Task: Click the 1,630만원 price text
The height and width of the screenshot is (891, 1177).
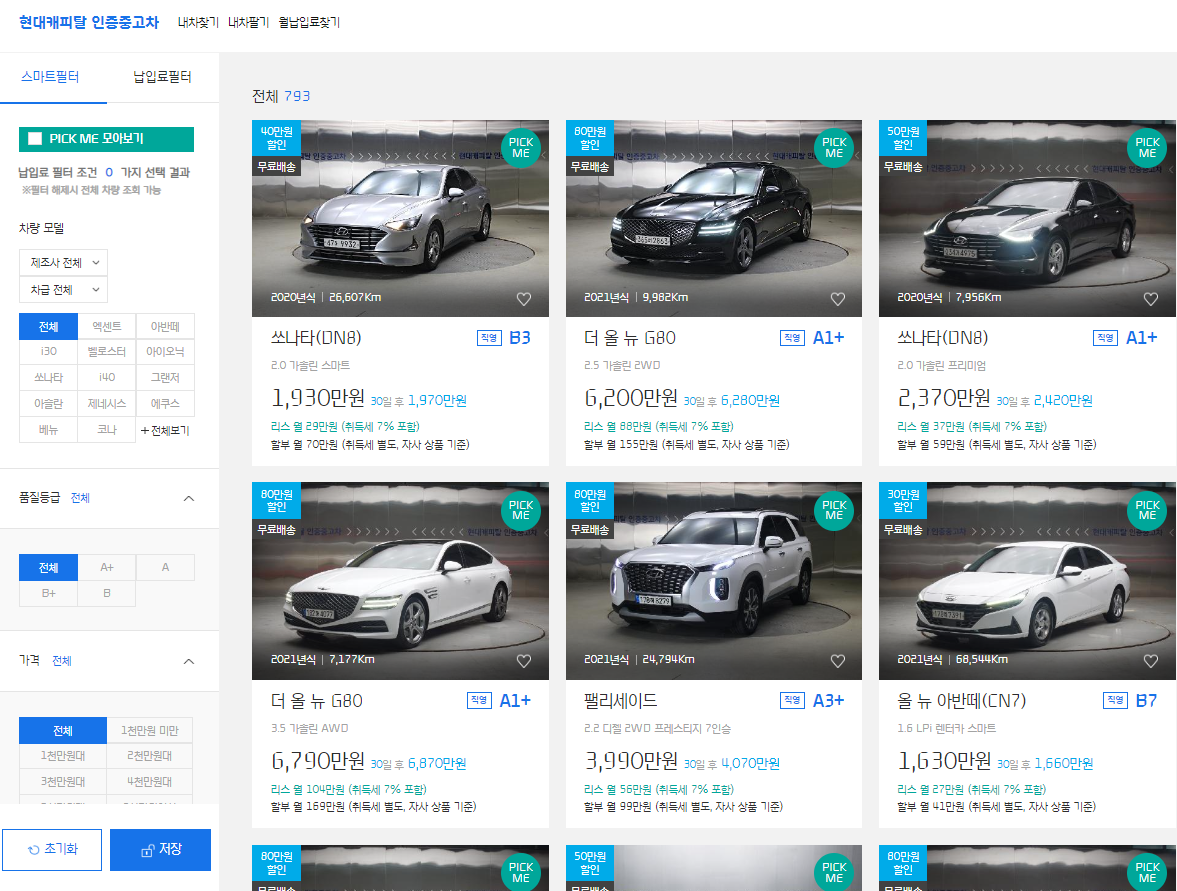Action: point(944,761)
